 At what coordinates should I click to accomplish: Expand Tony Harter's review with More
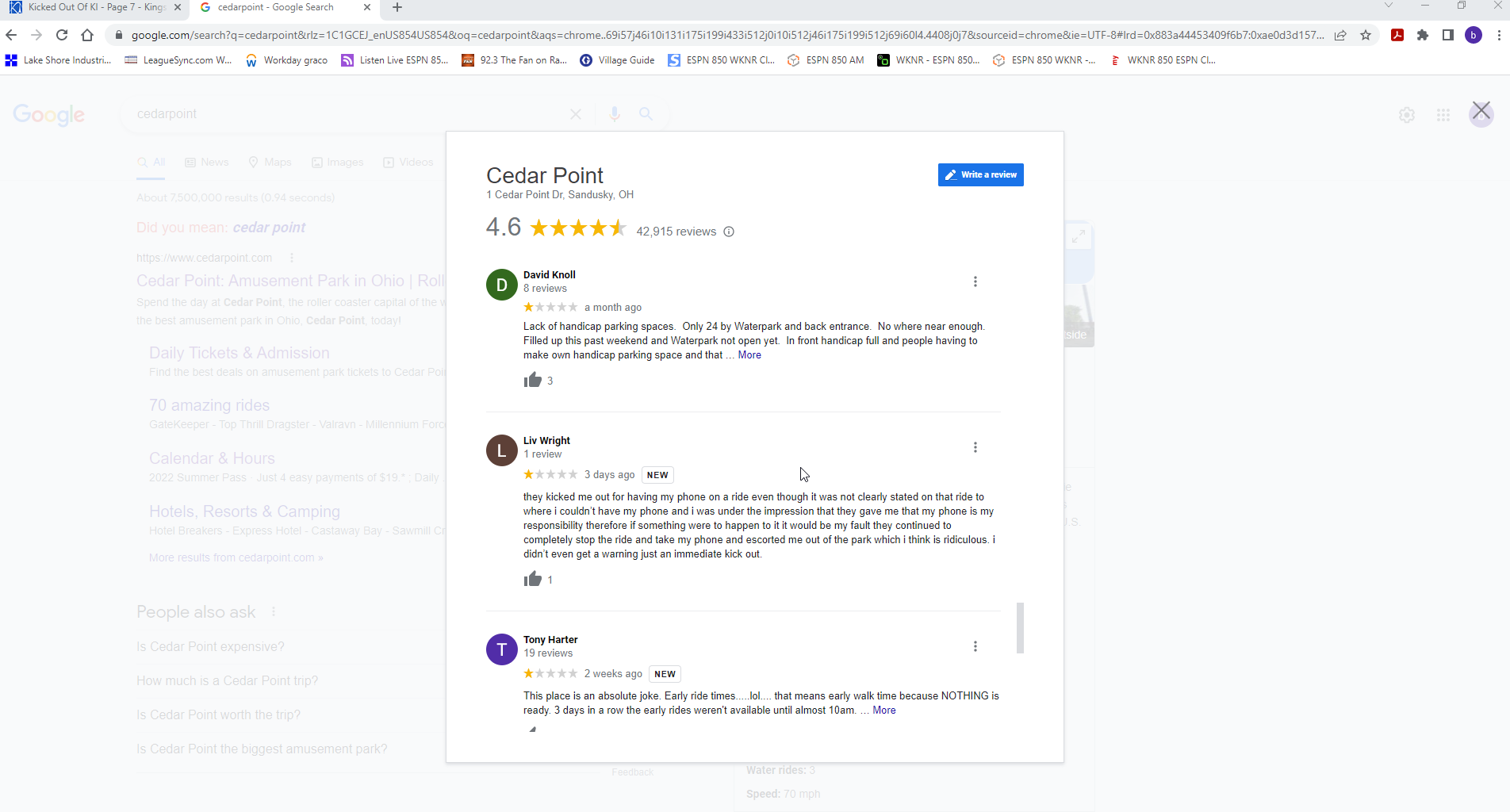[884, 710]
